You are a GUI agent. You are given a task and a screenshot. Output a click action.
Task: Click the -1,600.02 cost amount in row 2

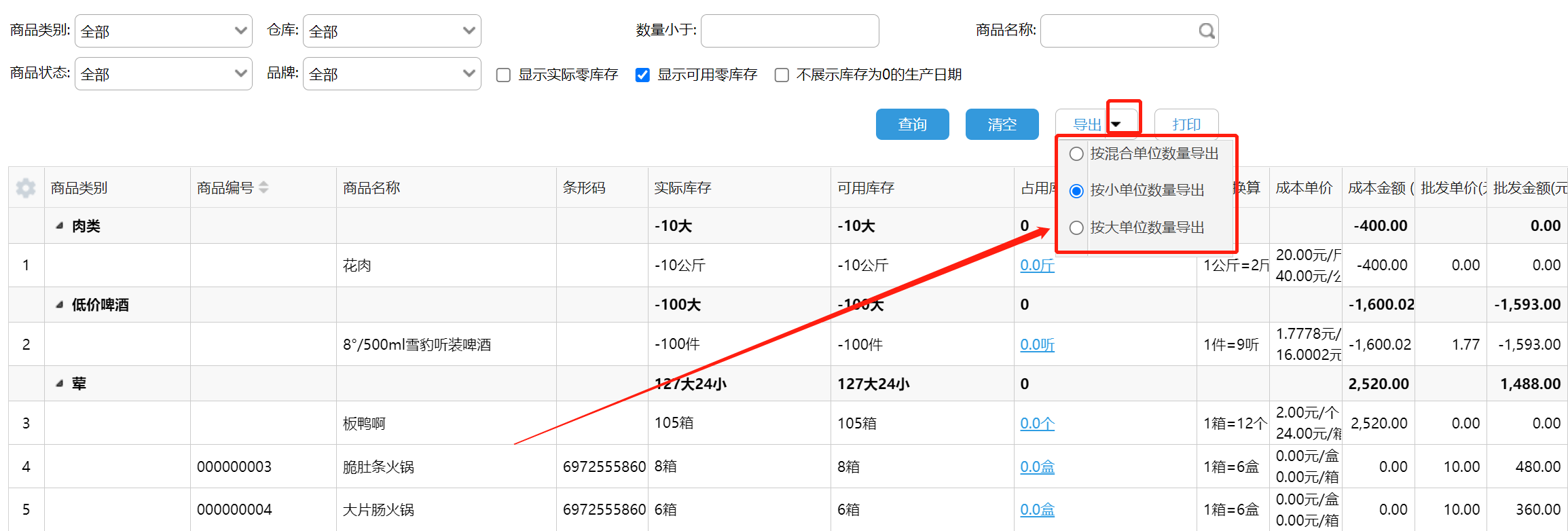pyautogui.click(x=1380, y=345)
